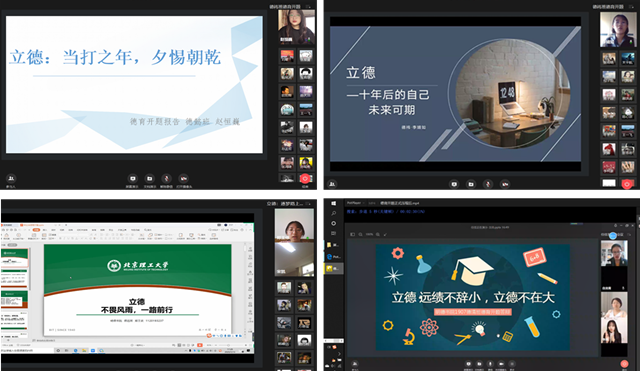640x371 pixels.
Task: Zoom out the 远绩不辞小 slide viewer
Action: point(361,234)
